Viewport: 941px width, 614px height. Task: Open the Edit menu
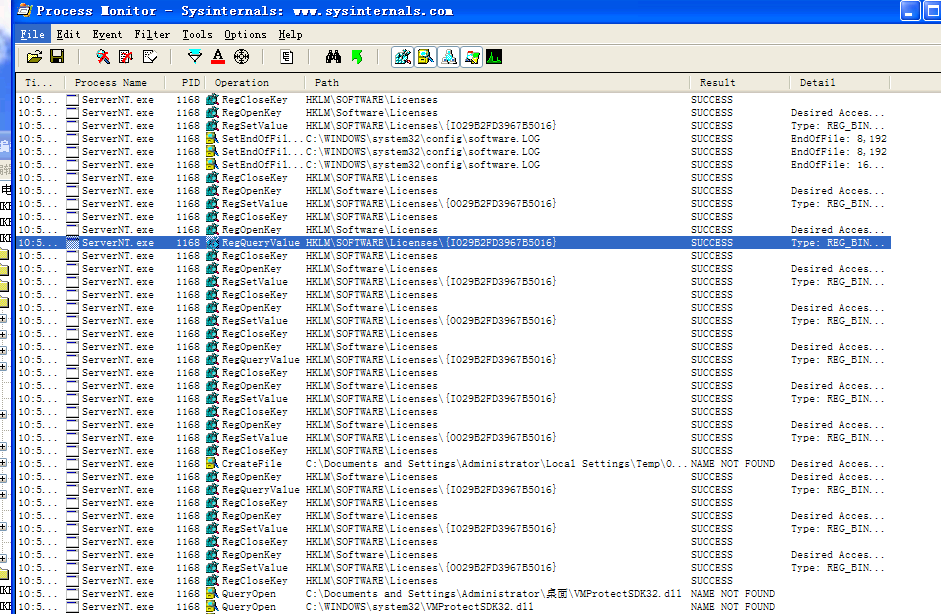[x=68, y=34]
